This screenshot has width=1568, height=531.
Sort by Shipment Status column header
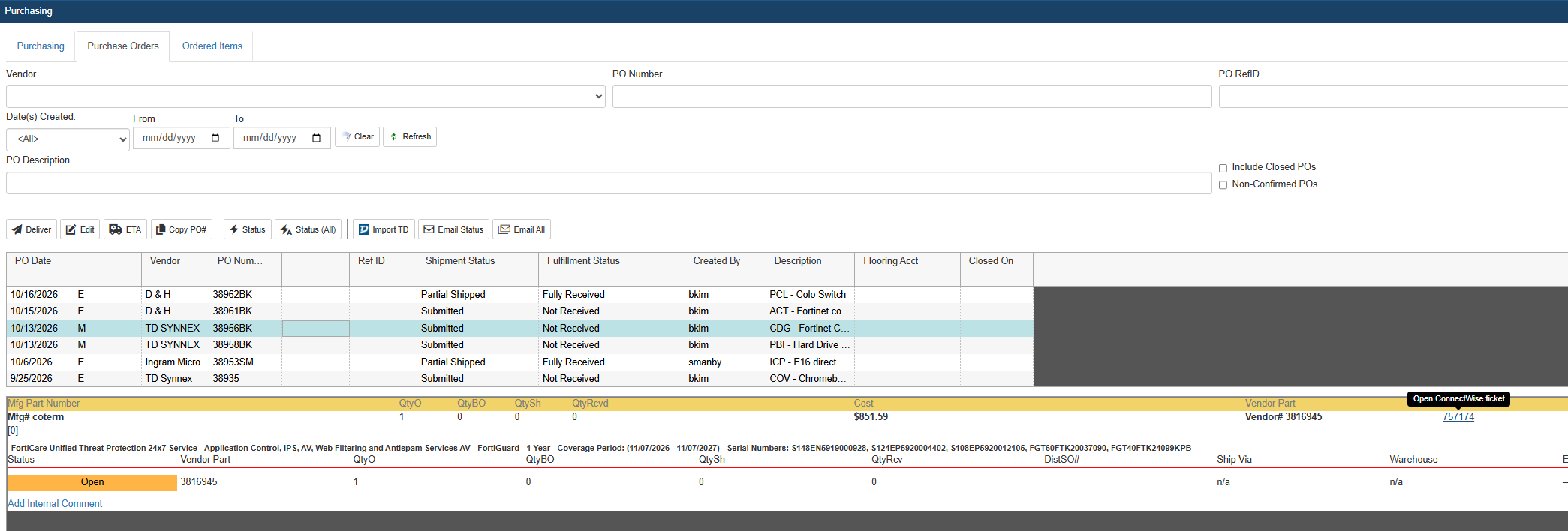[x=477, y=268]
